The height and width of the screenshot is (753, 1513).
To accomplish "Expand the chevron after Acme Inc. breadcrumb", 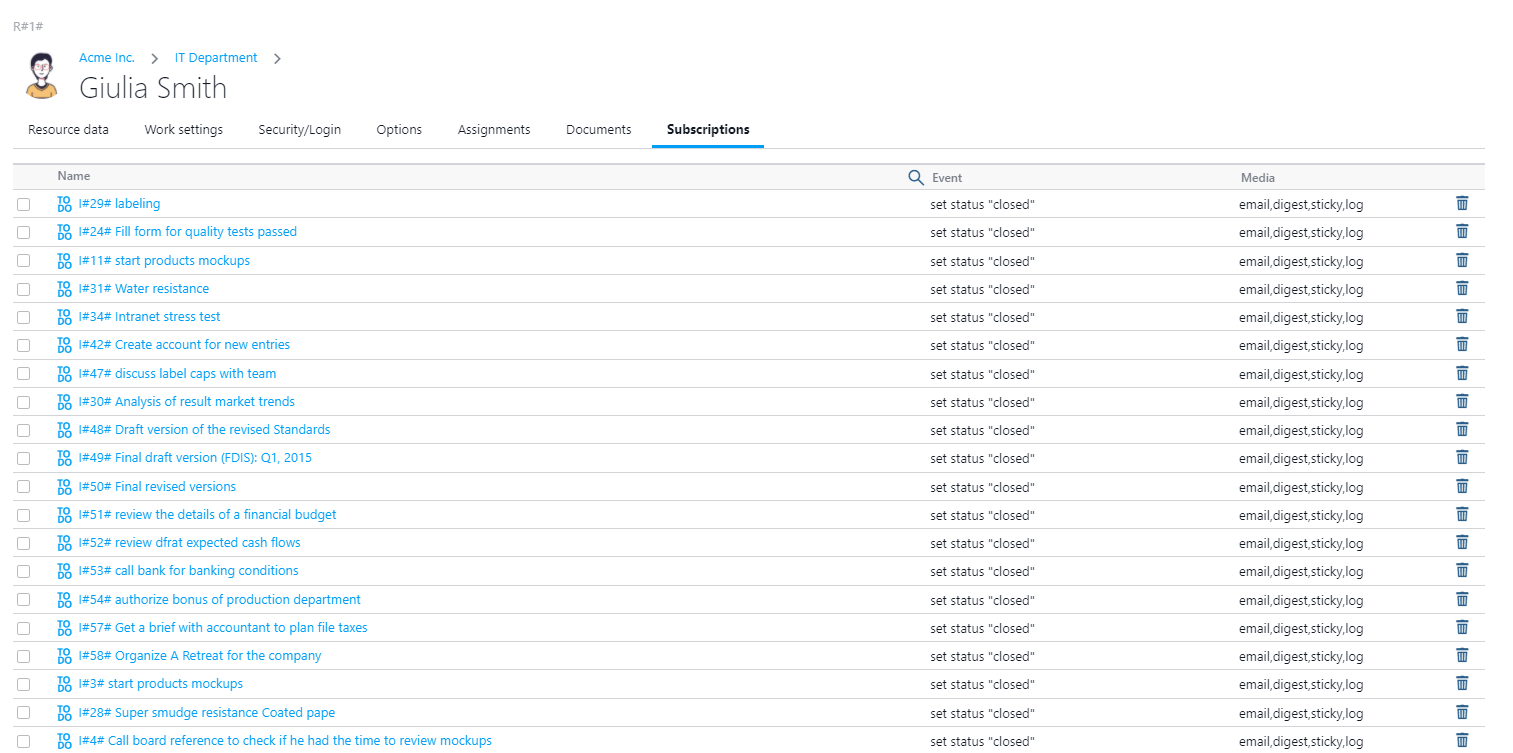I will point(155,59).
